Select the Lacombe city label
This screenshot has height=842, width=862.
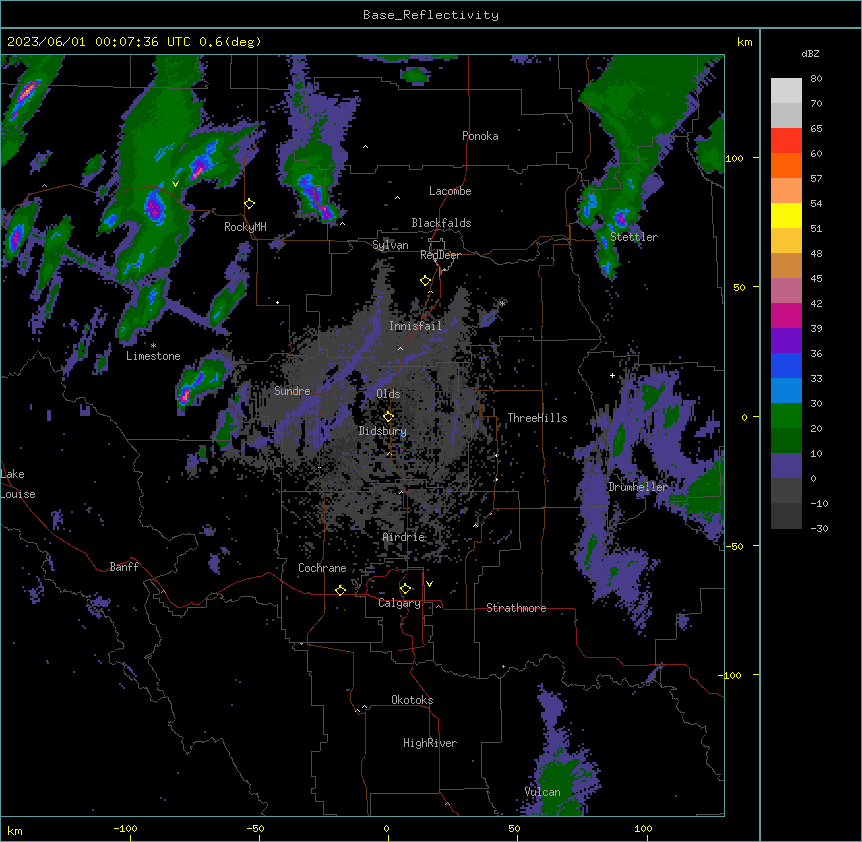coord(450,191)
